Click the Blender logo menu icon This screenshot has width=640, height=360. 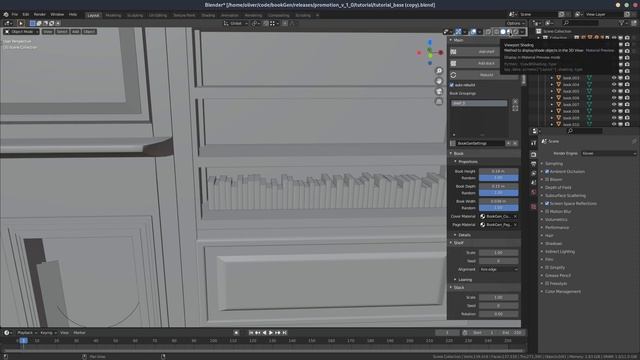(x=6, y=14)
